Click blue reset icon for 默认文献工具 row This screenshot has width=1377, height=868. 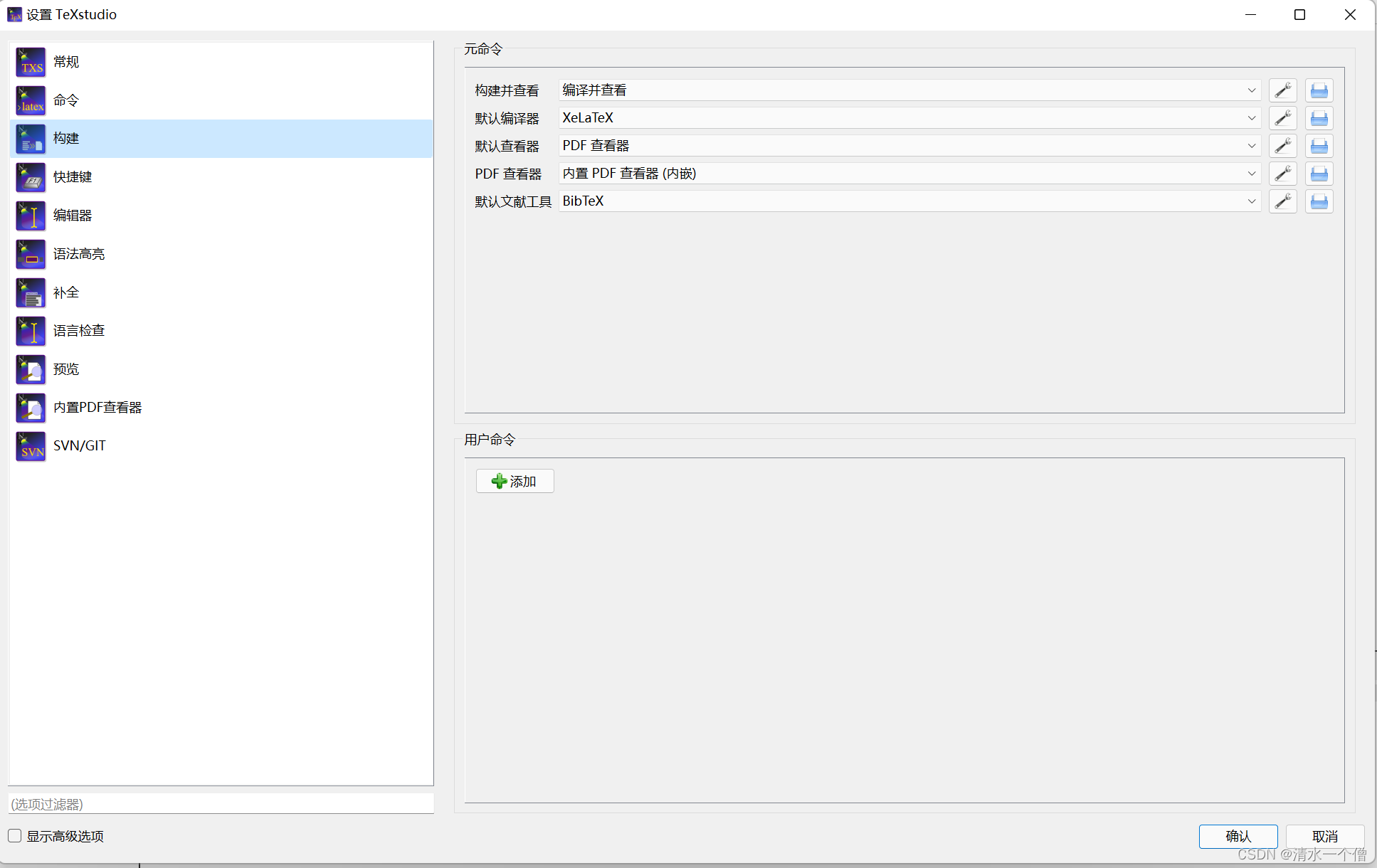(x=1319, y=201)
